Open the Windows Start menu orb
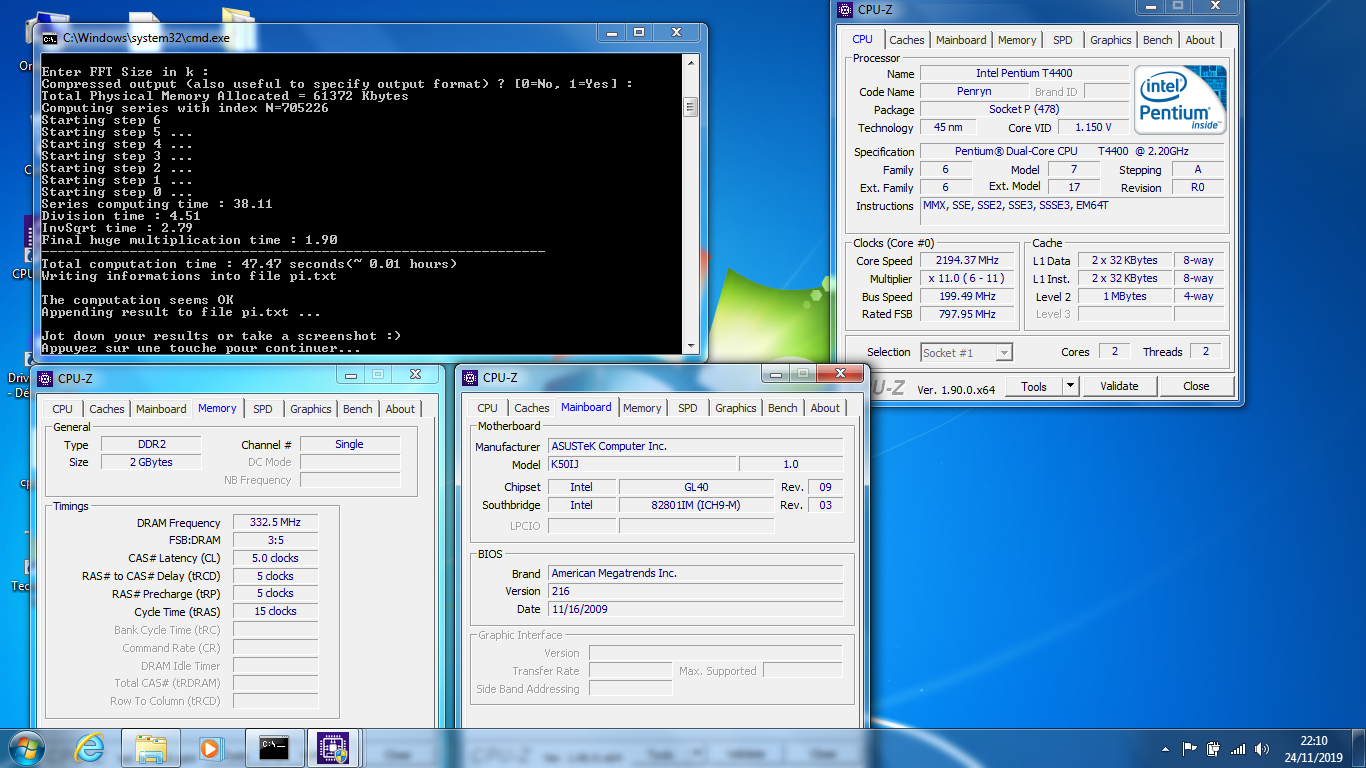The height and width of the screenshot is (768, 1366). pyautogui.click(x=26, y=747)
